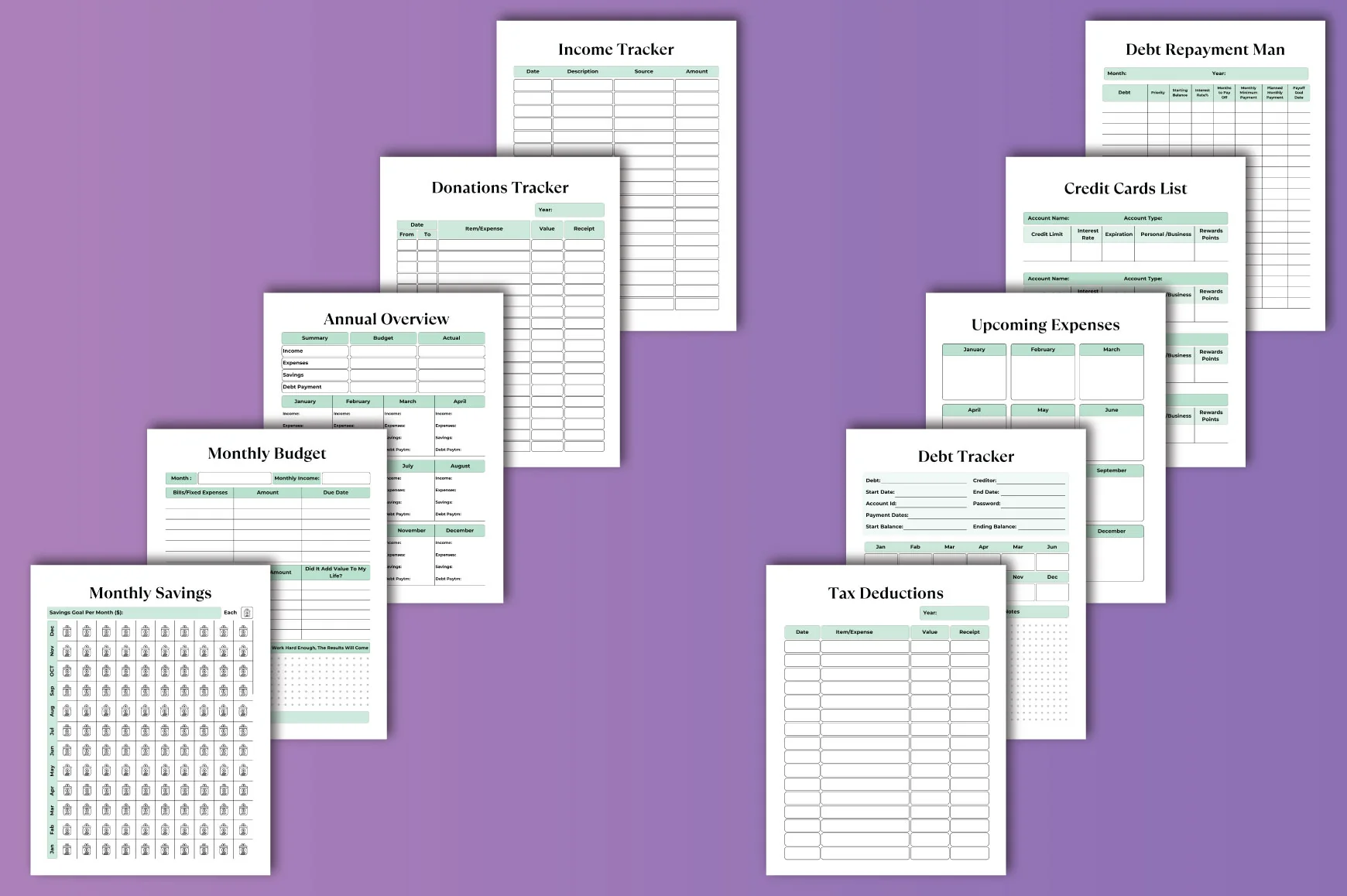Click the Date header in Tax Deductions

pyautogui.click(x=802, y=632)
